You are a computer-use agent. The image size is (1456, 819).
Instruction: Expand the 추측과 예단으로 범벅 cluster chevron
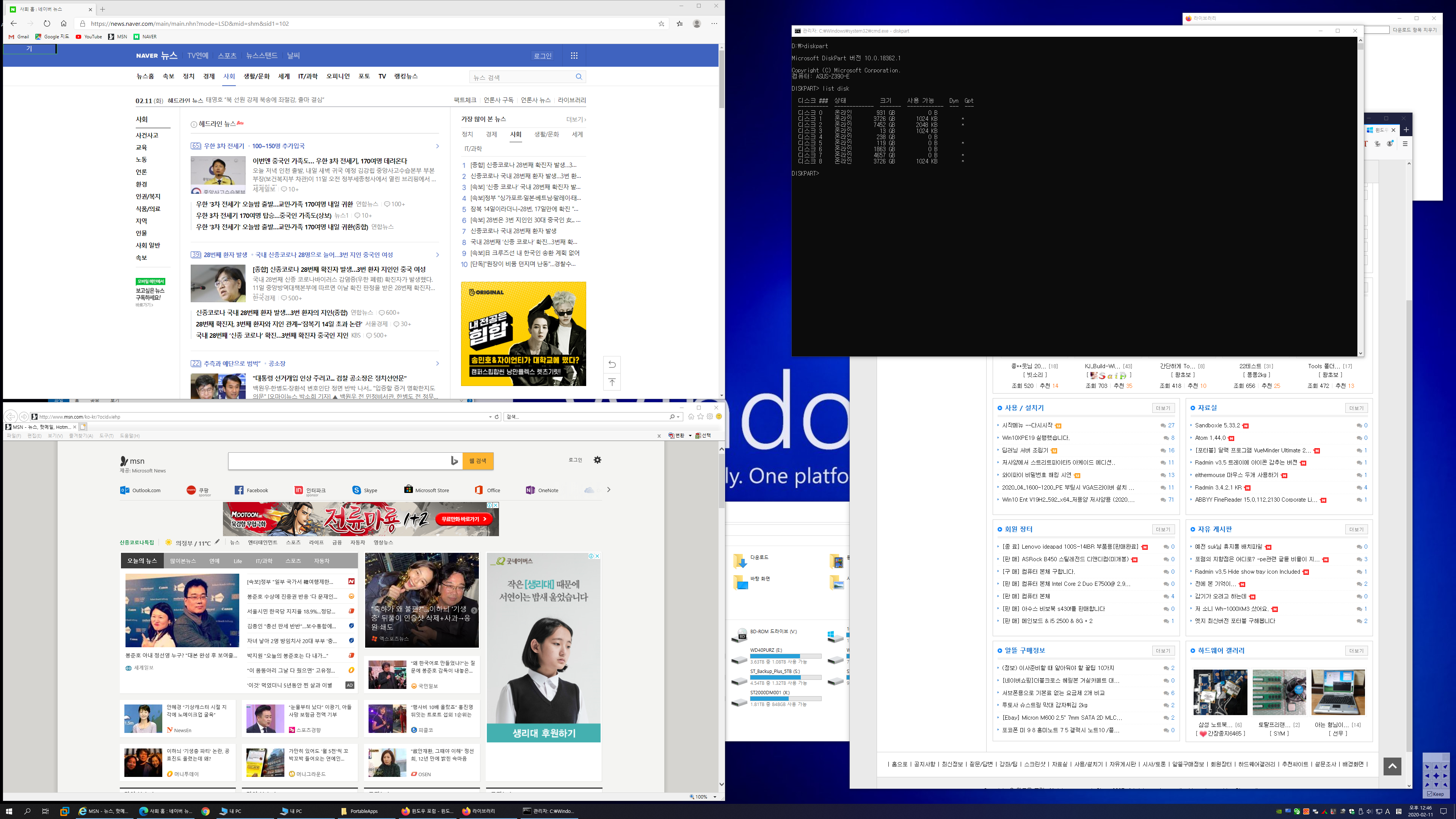(437, 364)
